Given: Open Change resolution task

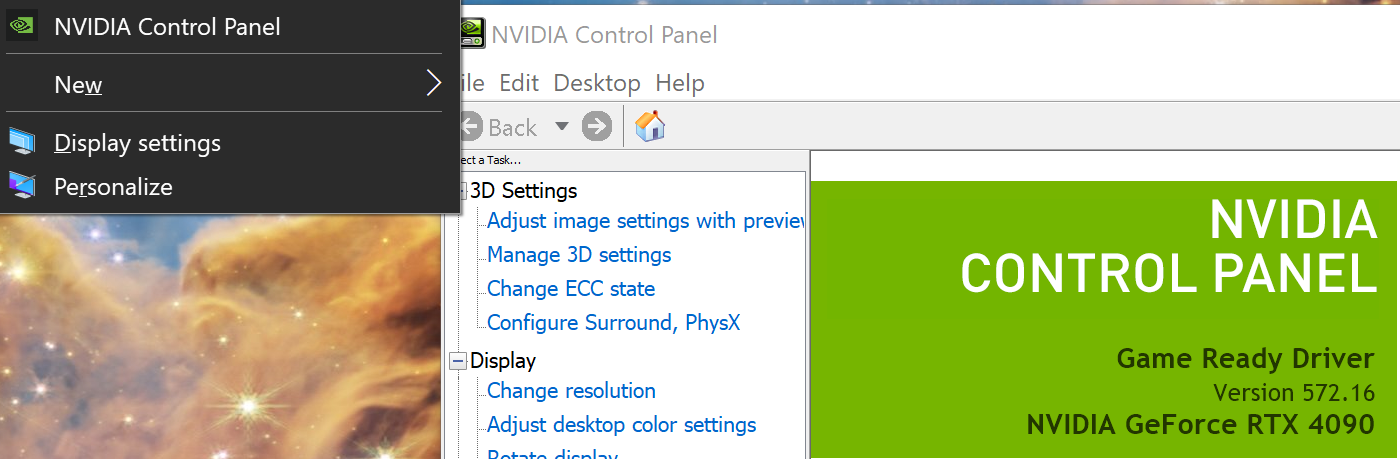Looking at the screenshot, I should (x=571, y=391).
